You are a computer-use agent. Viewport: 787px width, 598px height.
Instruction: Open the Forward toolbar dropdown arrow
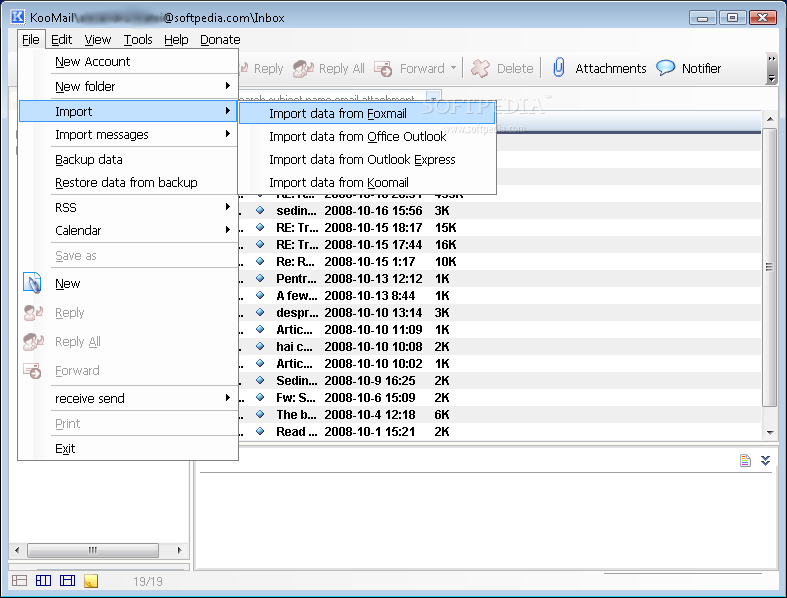tap(453, 68)
